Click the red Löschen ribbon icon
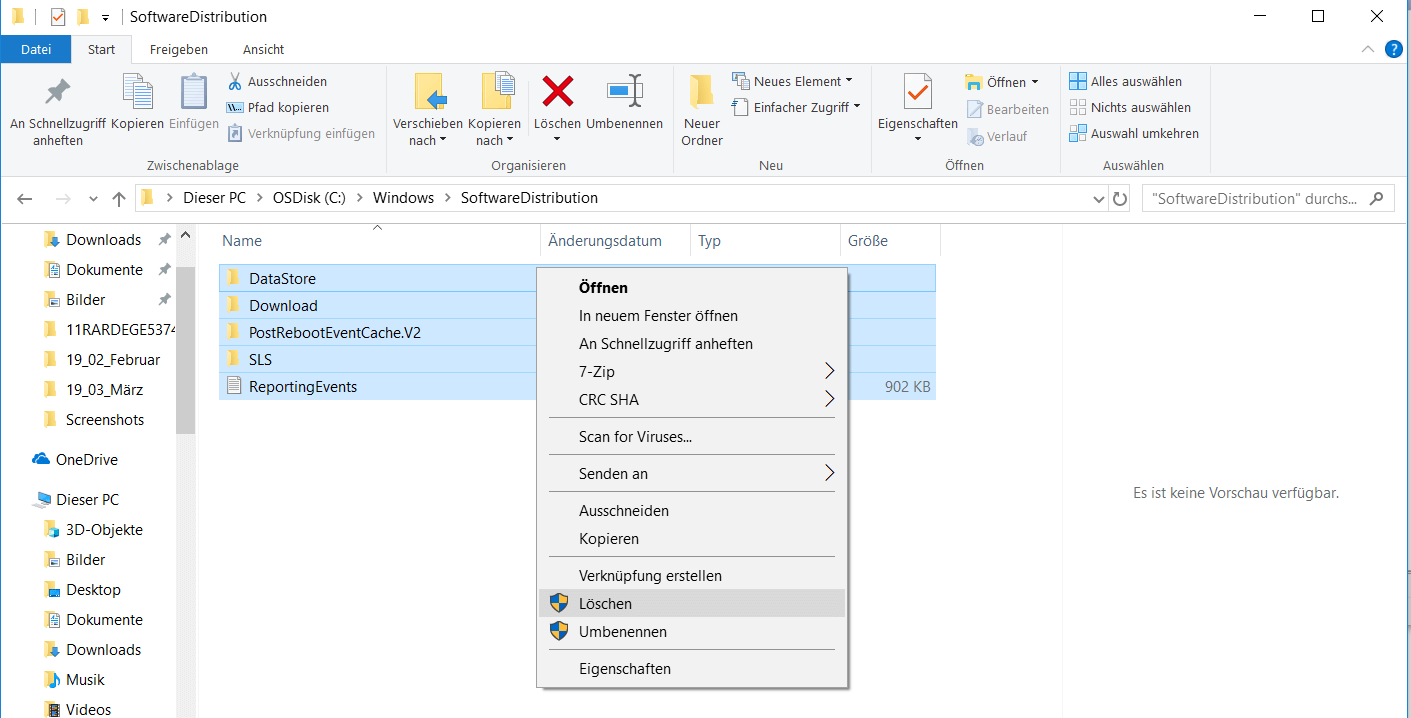 tap(557, 102)
